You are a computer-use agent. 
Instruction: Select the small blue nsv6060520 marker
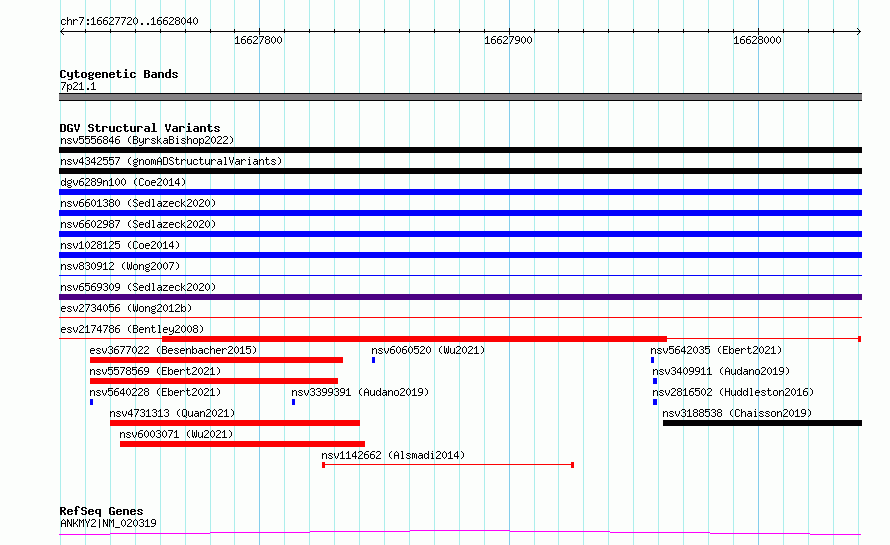point(373,360)
